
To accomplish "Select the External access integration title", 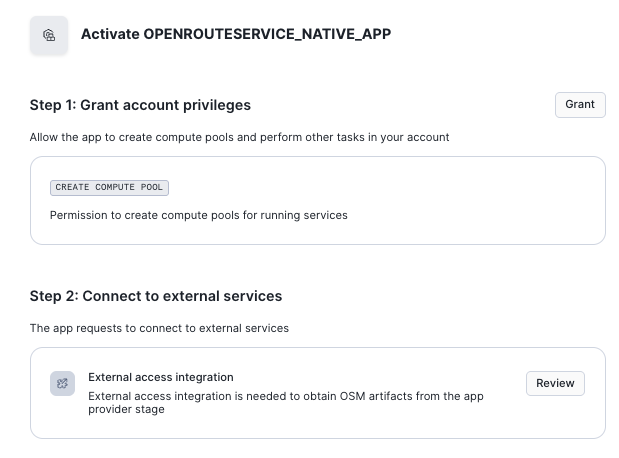I will coord(160,377).
